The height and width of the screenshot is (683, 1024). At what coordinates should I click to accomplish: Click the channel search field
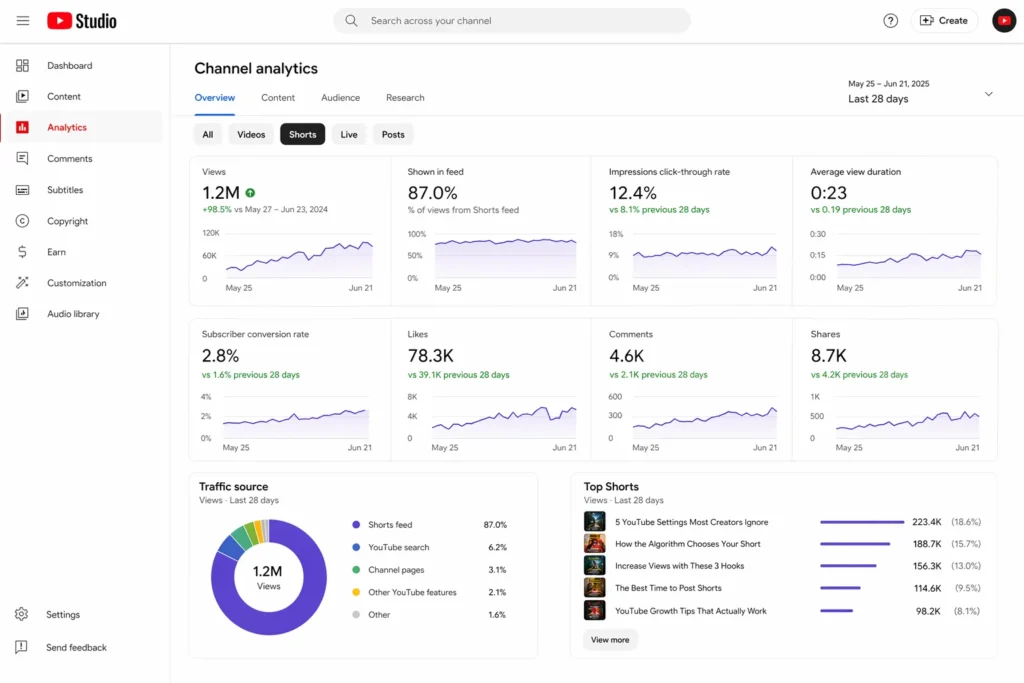point(511,20)
